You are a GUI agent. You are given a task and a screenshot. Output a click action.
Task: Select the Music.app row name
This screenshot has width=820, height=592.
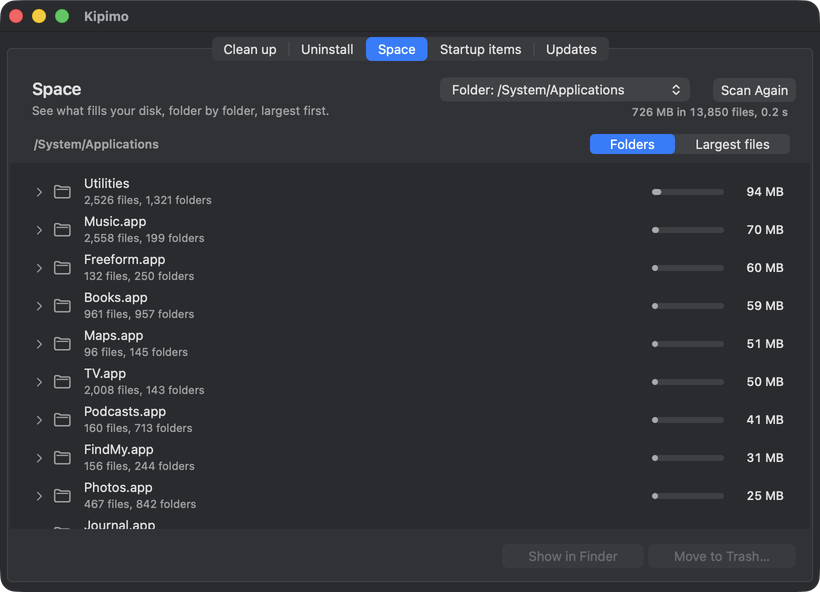(x=115, y=222)
